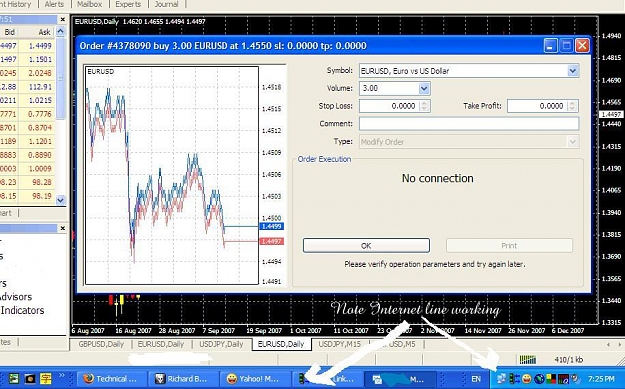Select Market Watch row with Ask 2.0248

27,73
